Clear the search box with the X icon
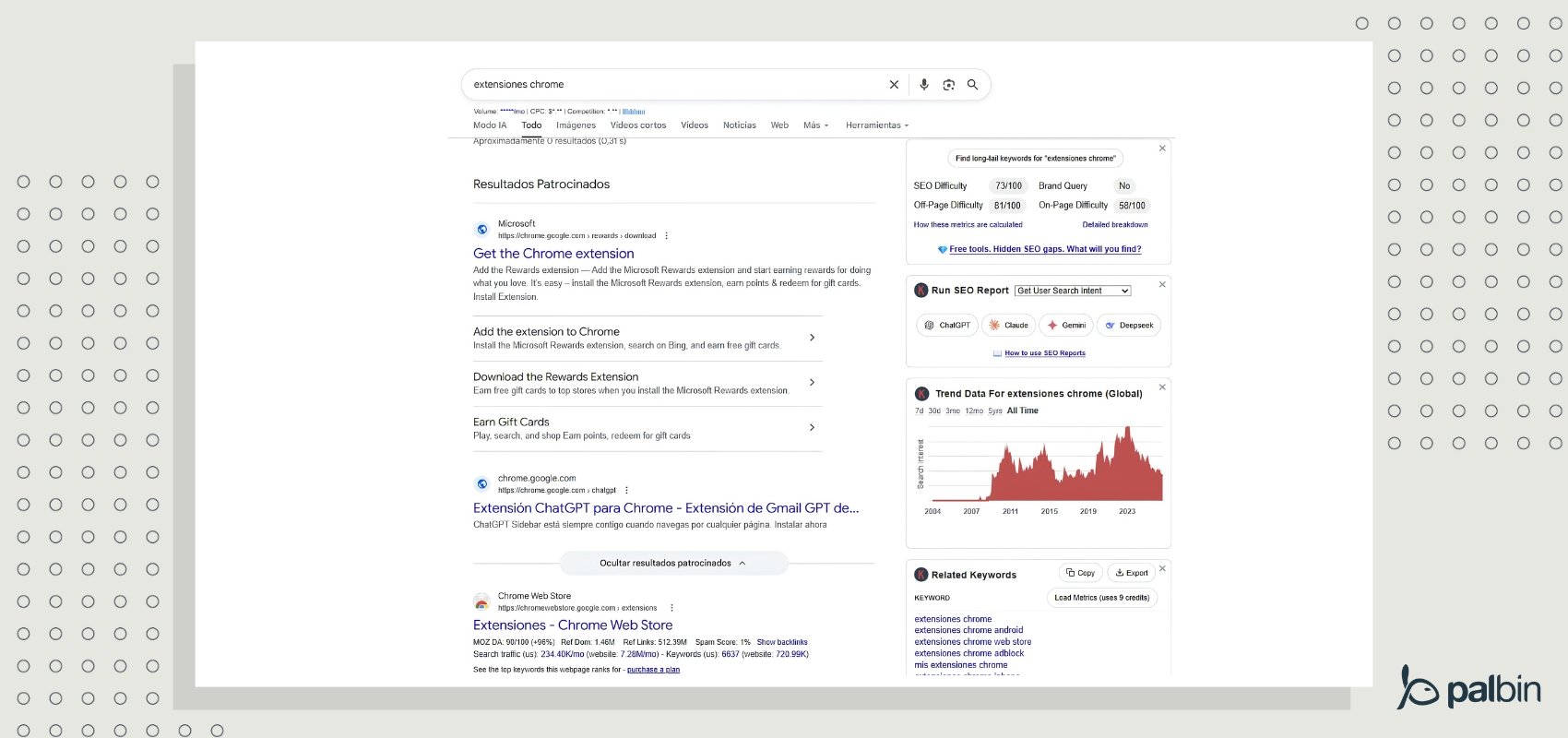This screenshot has height=738, width=1568. pyautogui.click(x=894, y=84)
